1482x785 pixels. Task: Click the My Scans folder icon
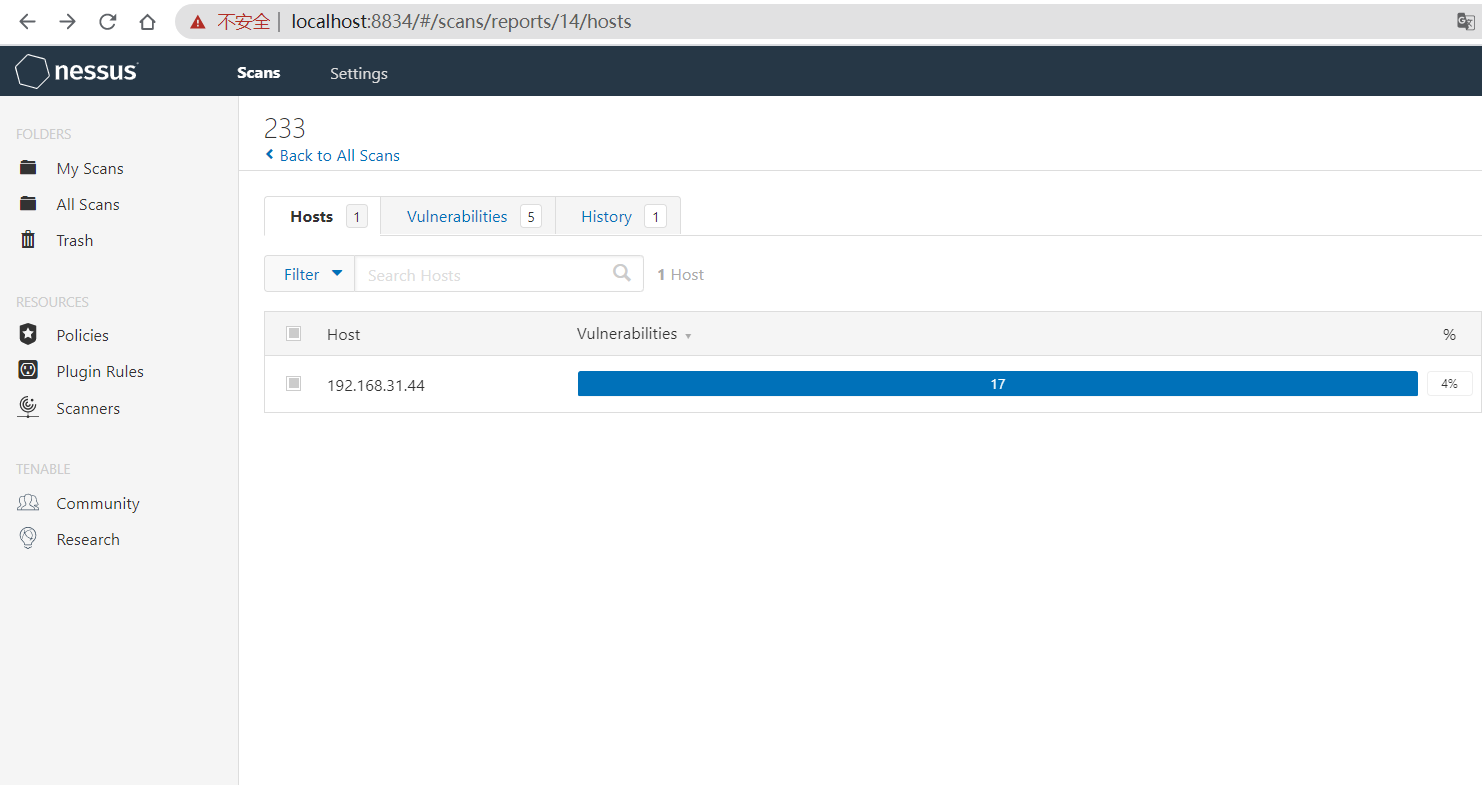point(28,168)
